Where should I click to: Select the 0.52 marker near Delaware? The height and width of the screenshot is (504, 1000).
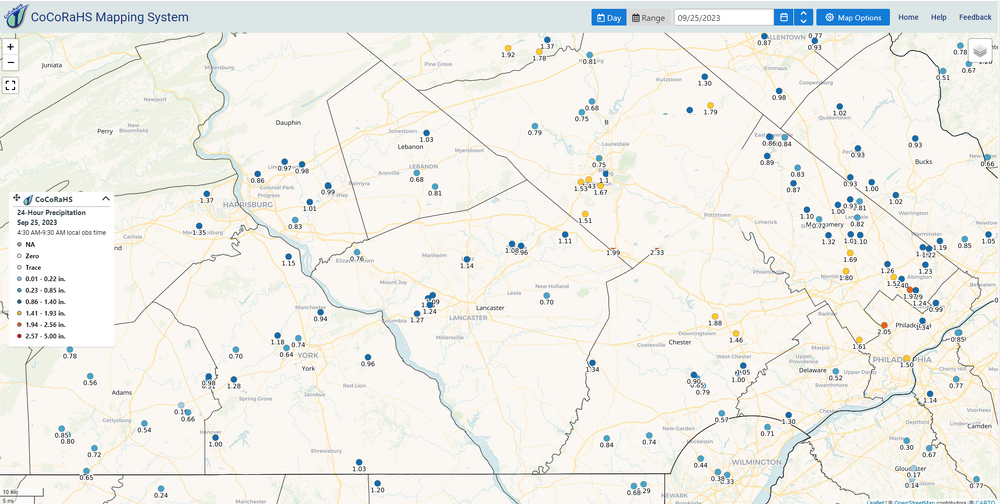pyautogui.click(x=835, y=371)
